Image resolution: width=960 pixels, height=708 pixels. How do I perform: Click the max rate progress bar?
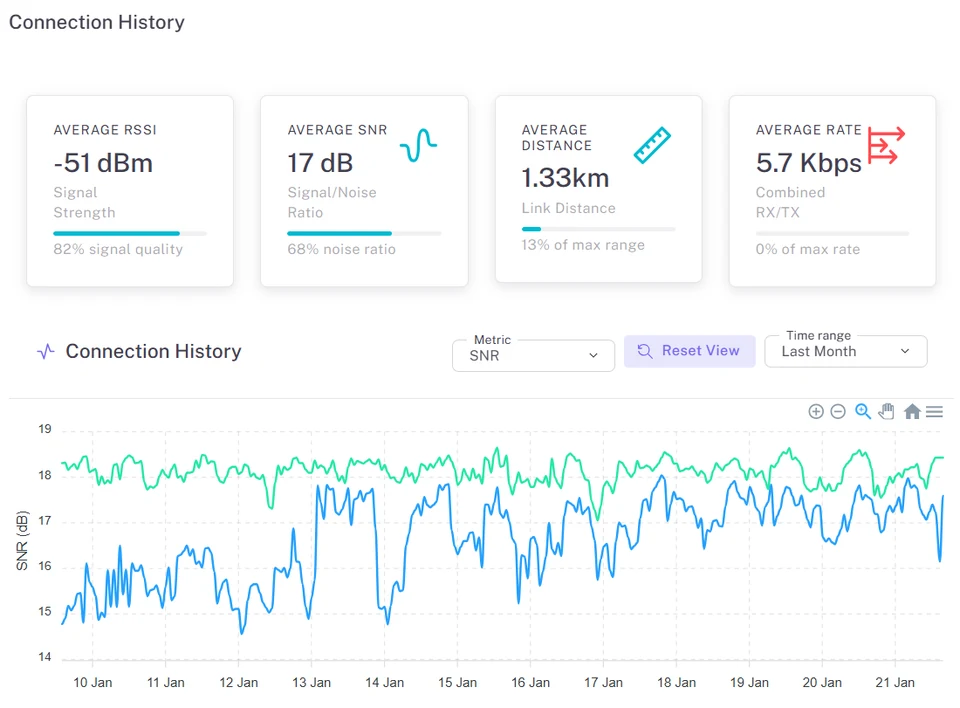(x=832, y=233)
